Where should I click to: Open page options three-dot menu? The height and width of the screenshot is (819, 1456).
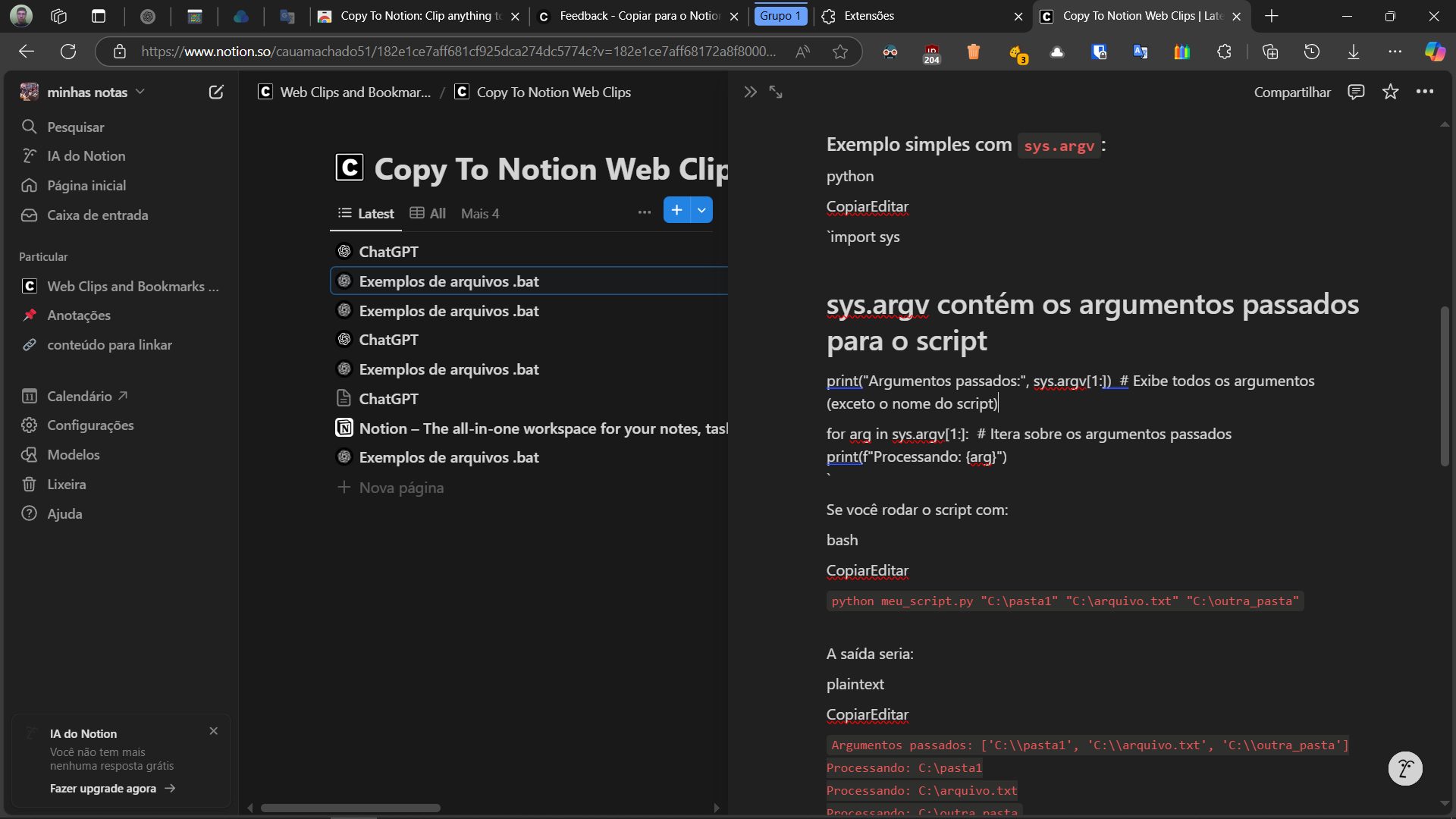tap(1425, 92)
